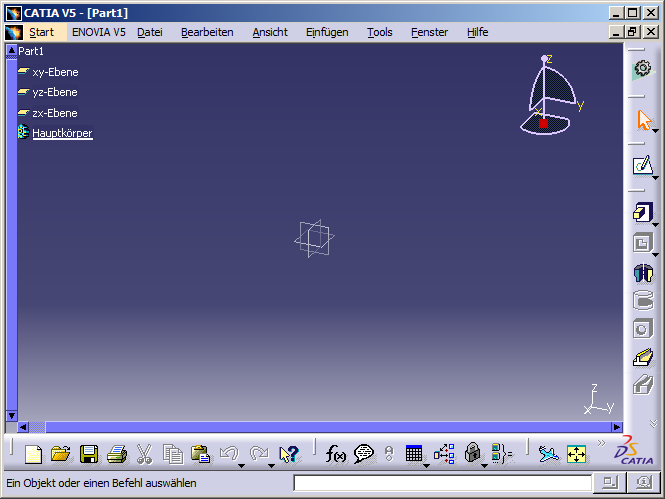Expand the Select tool flyout arrow

[x=655, y=131]
